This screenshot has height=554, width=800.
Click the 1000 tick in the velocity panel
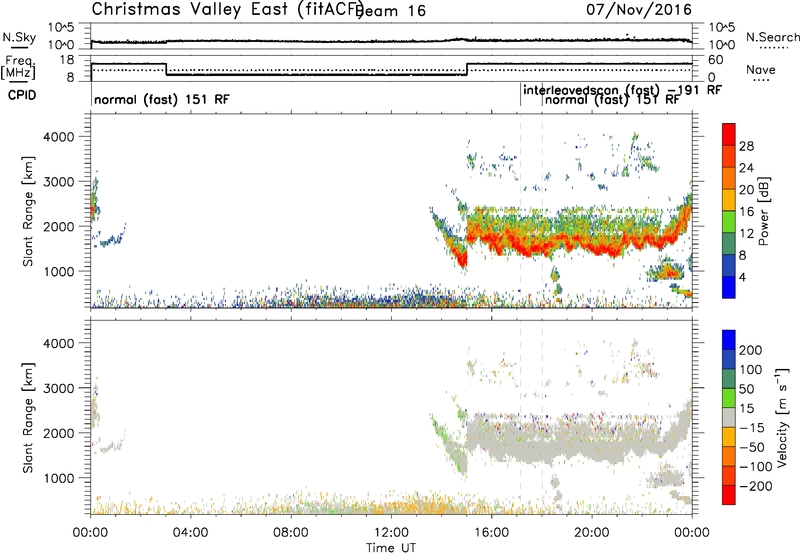(x=58, y=478)
